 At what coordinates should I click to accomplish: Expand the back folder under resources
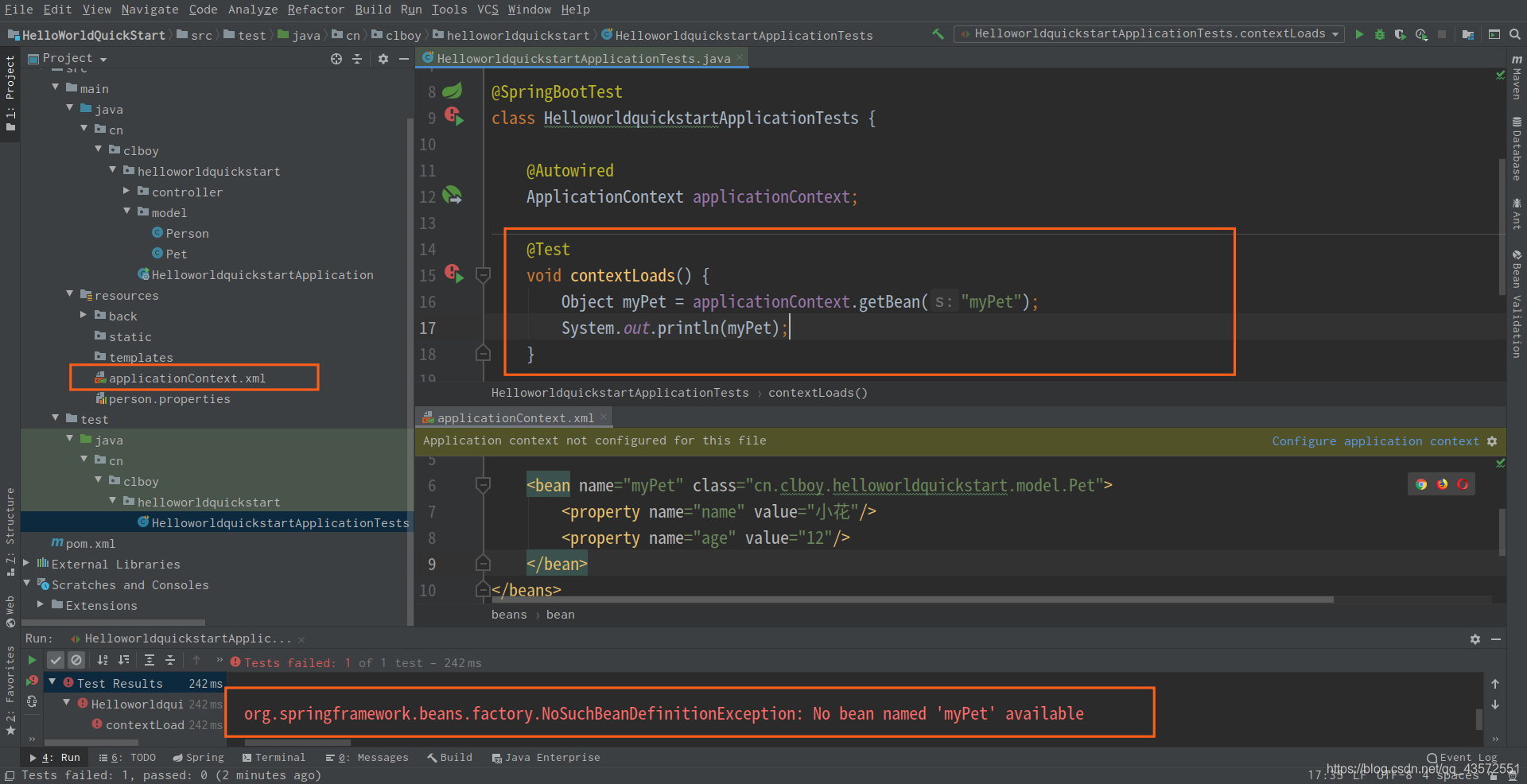[84, 315]
